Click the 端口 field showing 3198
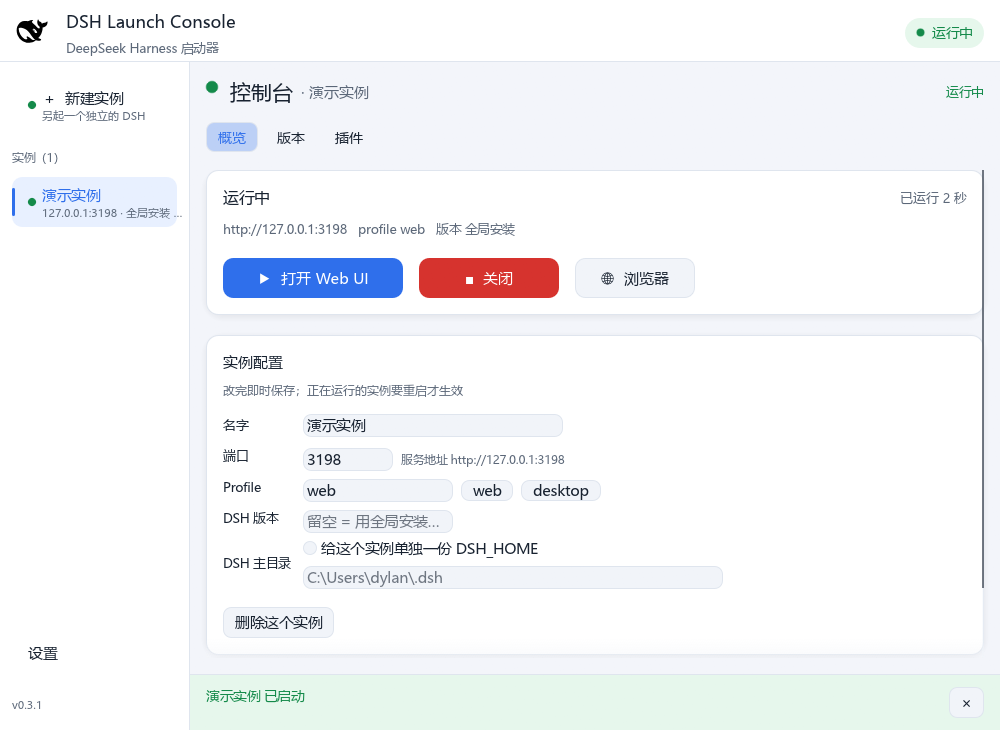Screen dimensions: 1000x730 [x=348, y=459]
